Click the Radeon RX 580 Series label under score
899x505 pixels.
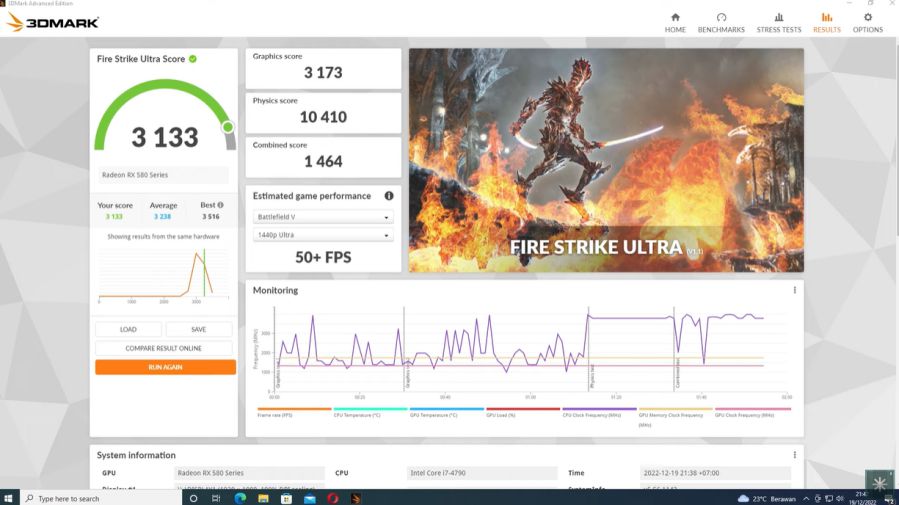(163, 175)
